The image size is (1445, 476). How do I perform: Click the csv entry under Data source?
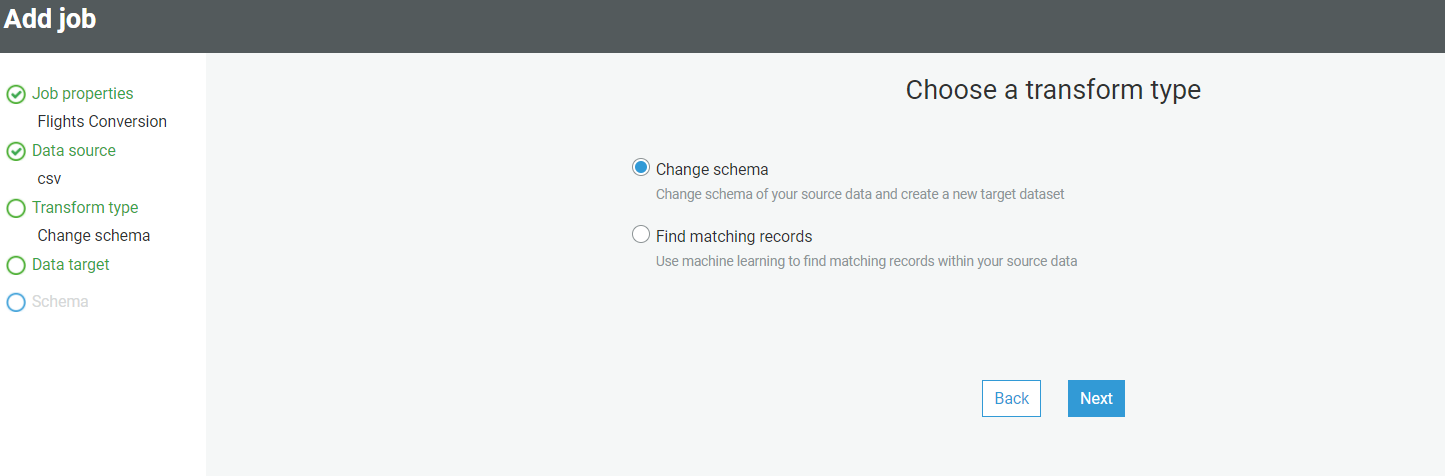tap(49, 179)
